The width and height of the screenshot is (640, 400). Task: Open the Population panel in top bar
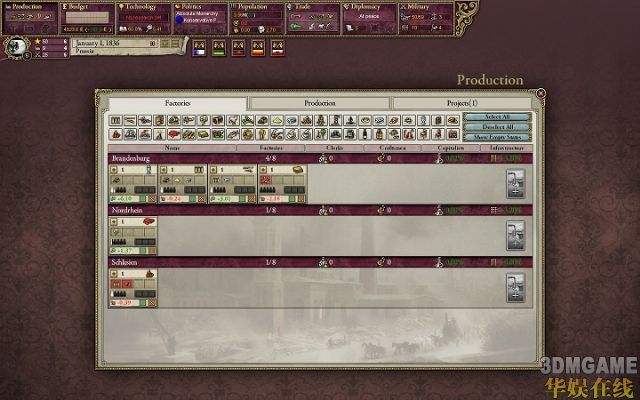point(256,18)
